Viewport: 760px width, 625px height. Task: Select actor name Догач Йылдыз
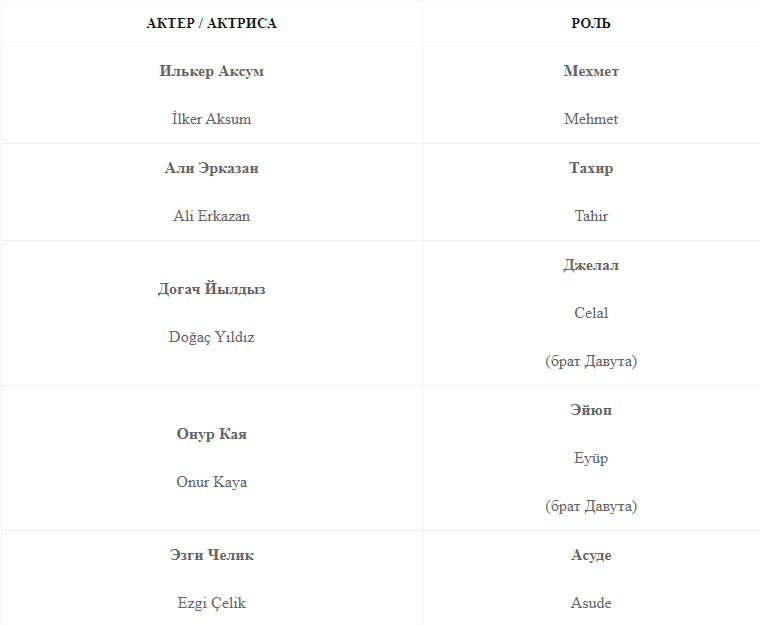(211, 289)
